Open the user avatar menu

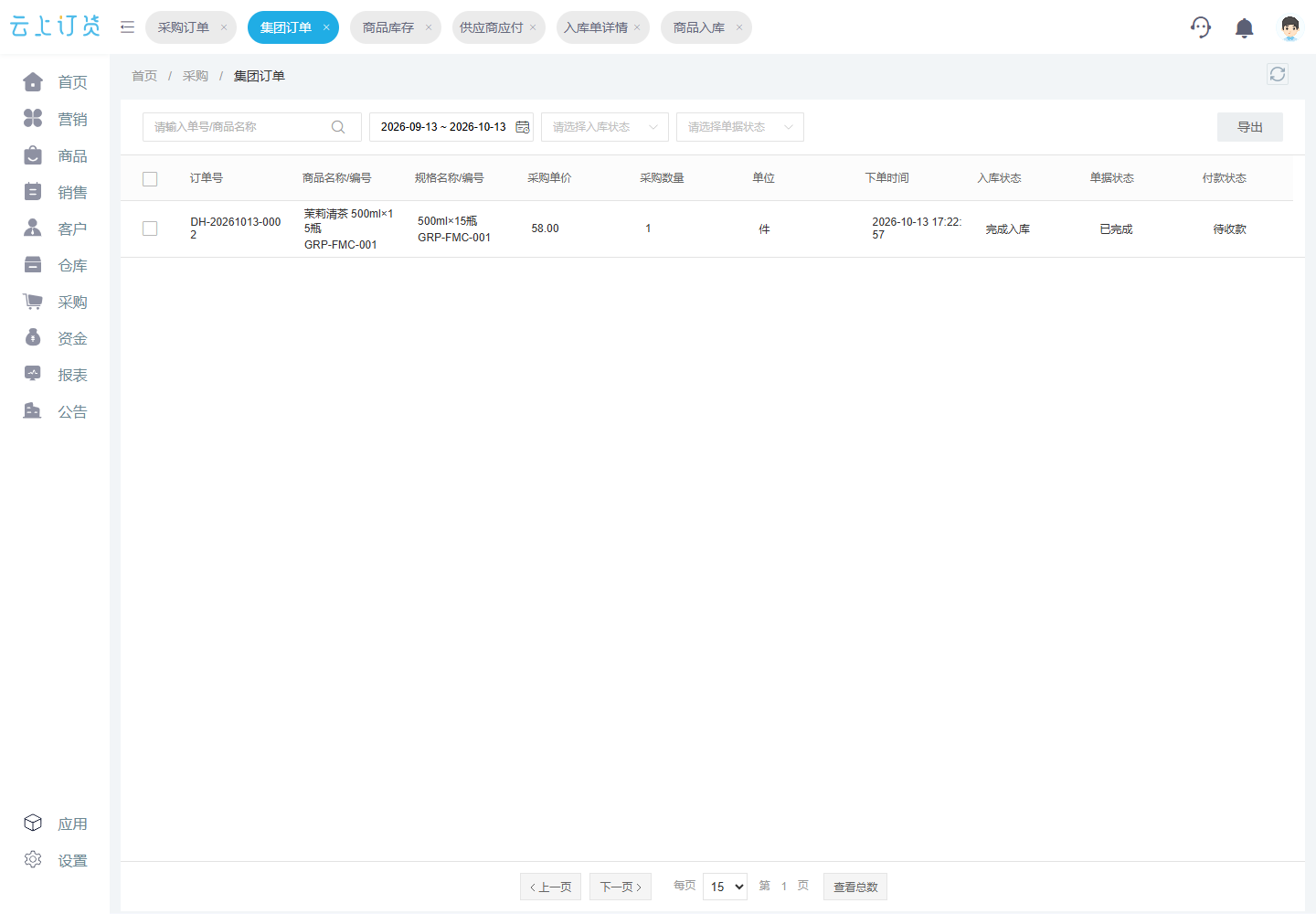pos(1289,27)
